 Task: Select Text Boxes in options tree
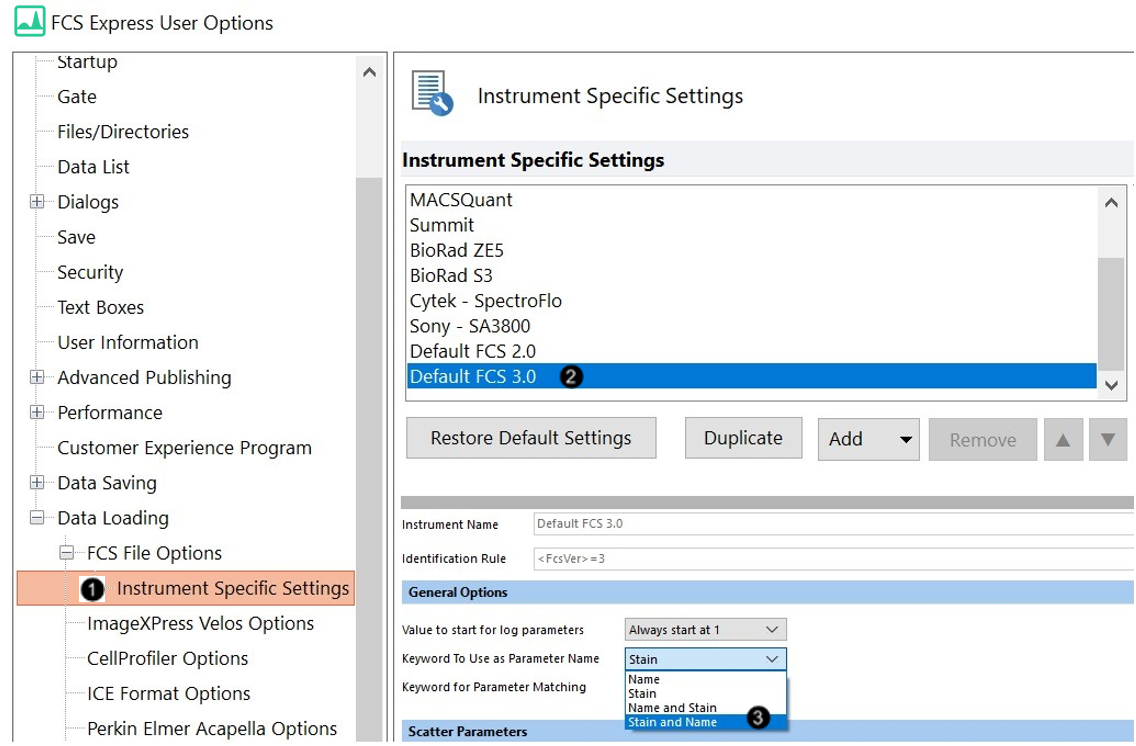[x=101, y=307]
